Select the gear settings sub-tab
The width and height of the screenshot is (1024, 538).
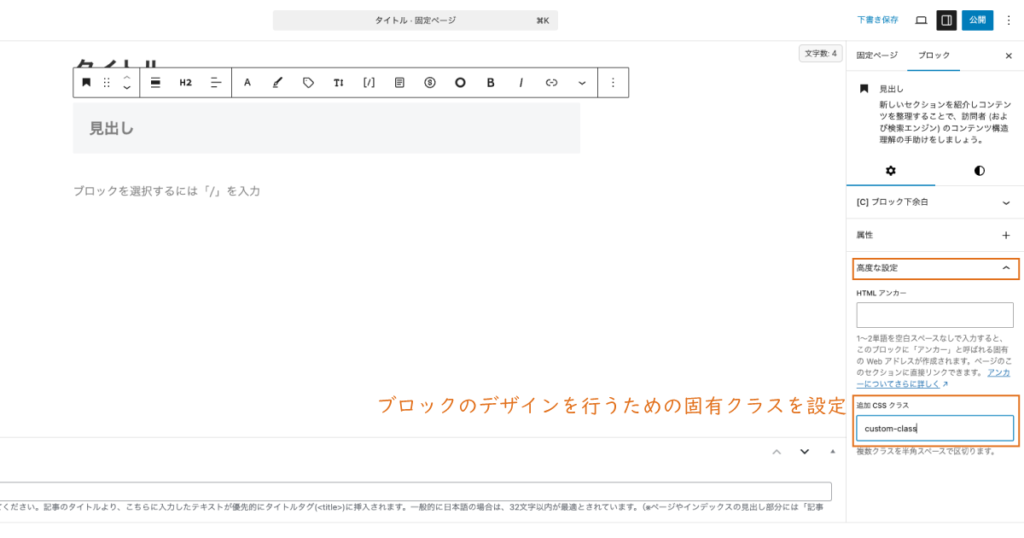891,170
